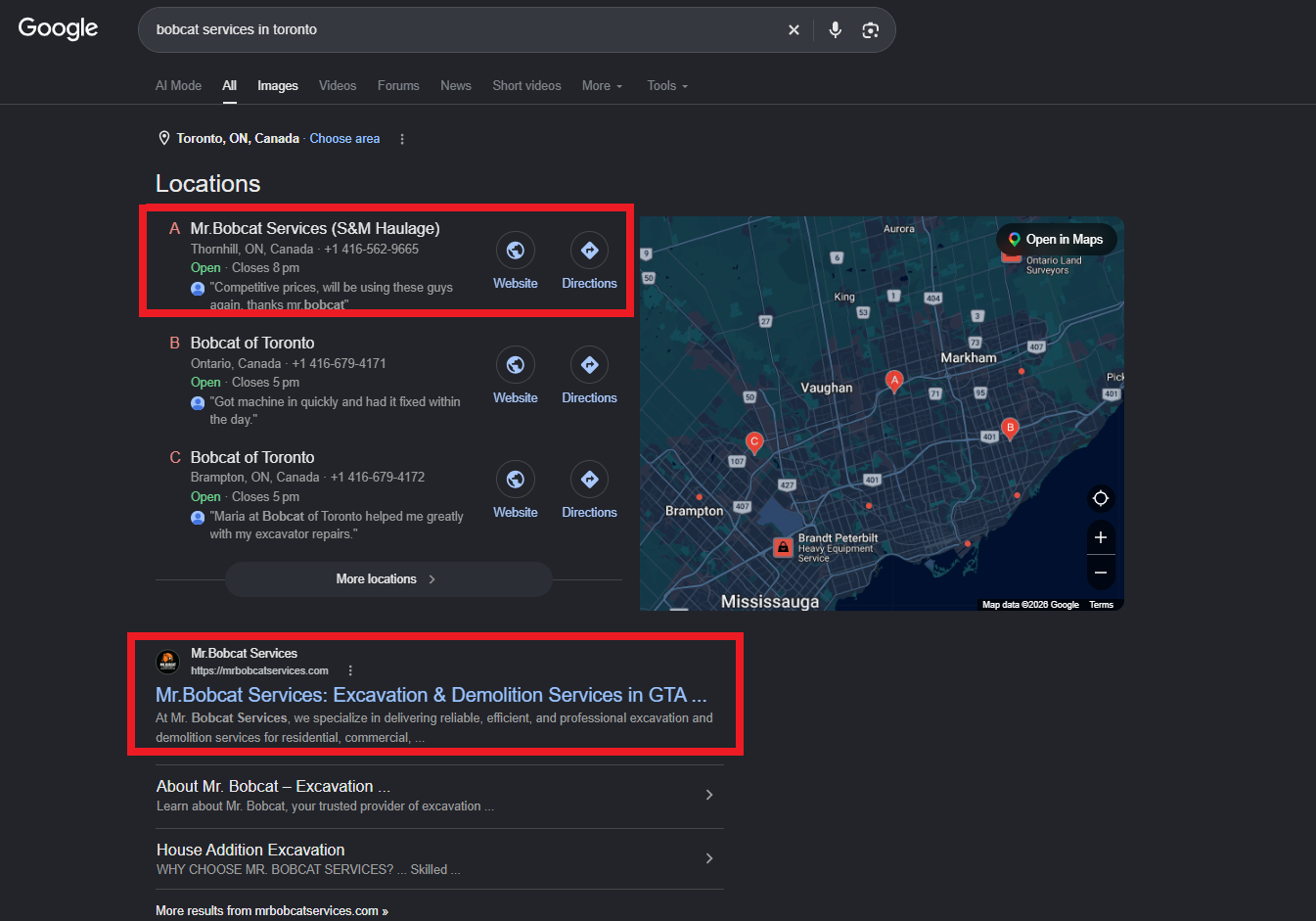The height and width of the screenshot is (921, 1316).
Task: Open location options three-dot menu beside Choose area
Action: click(402, 139)
